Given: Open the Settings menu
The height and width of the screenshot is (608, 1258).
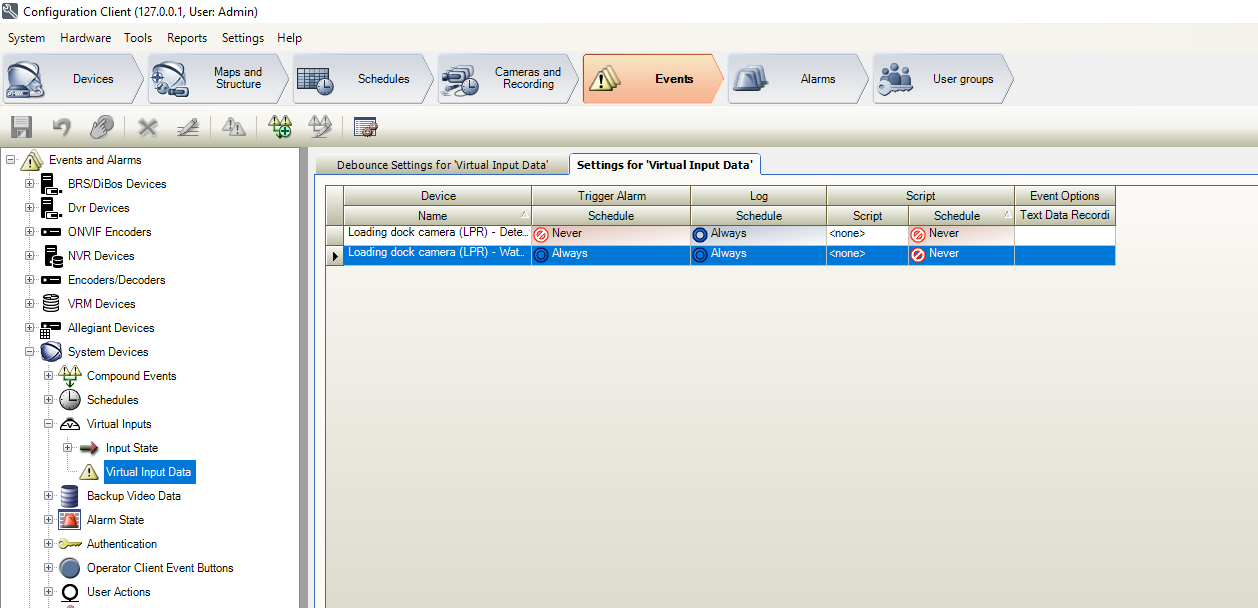Looking at the screenshot, I should [x=243, y=38].
